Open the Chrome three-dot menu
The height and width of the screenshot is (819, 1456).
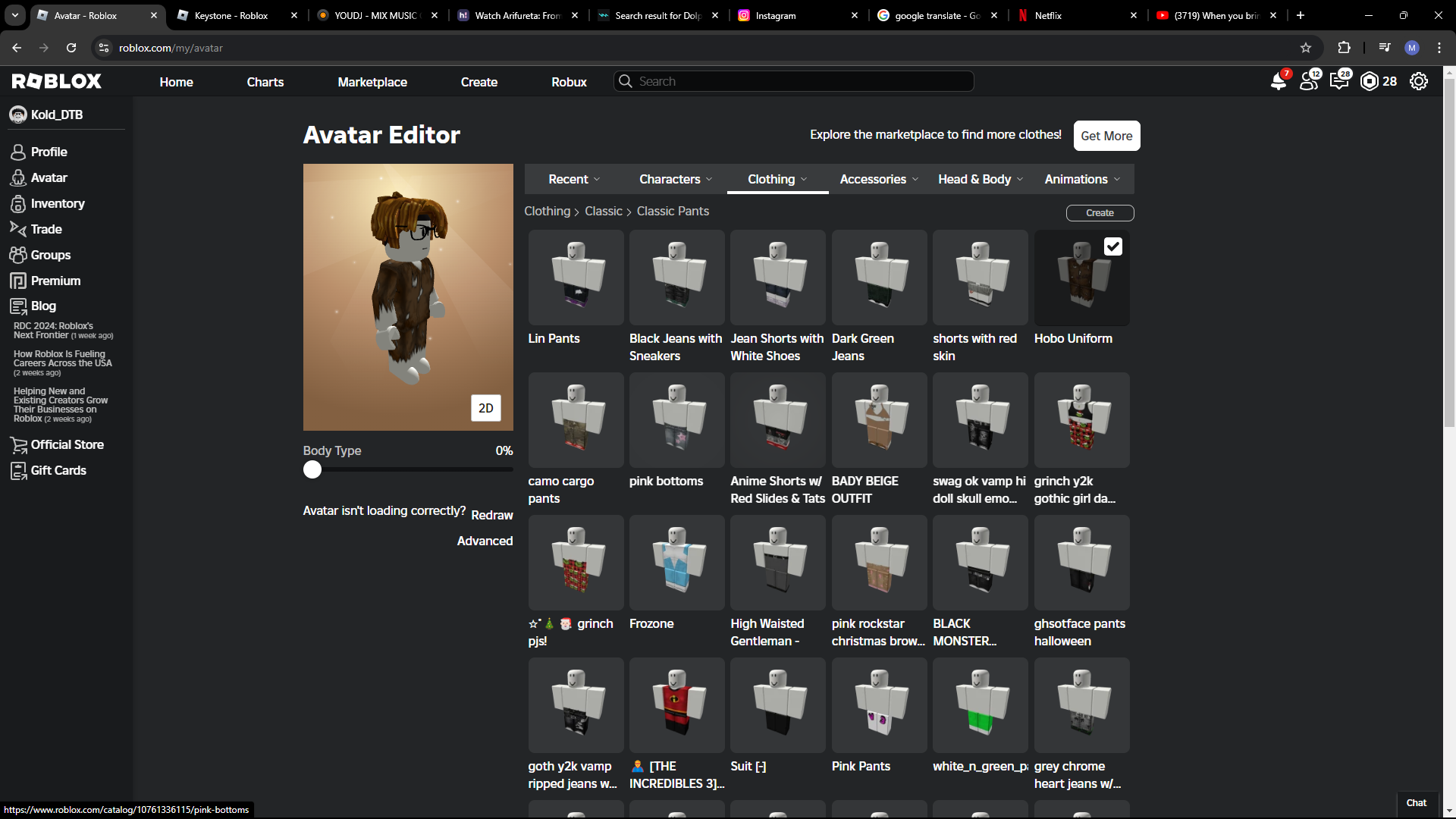1439,48
